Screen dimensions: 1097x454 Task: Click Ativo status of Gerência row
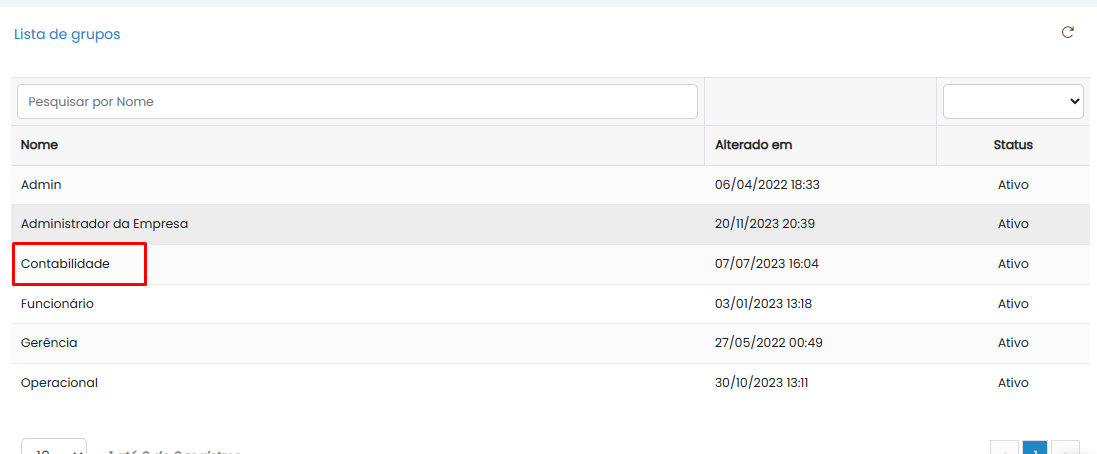(x=1013, y=343)
